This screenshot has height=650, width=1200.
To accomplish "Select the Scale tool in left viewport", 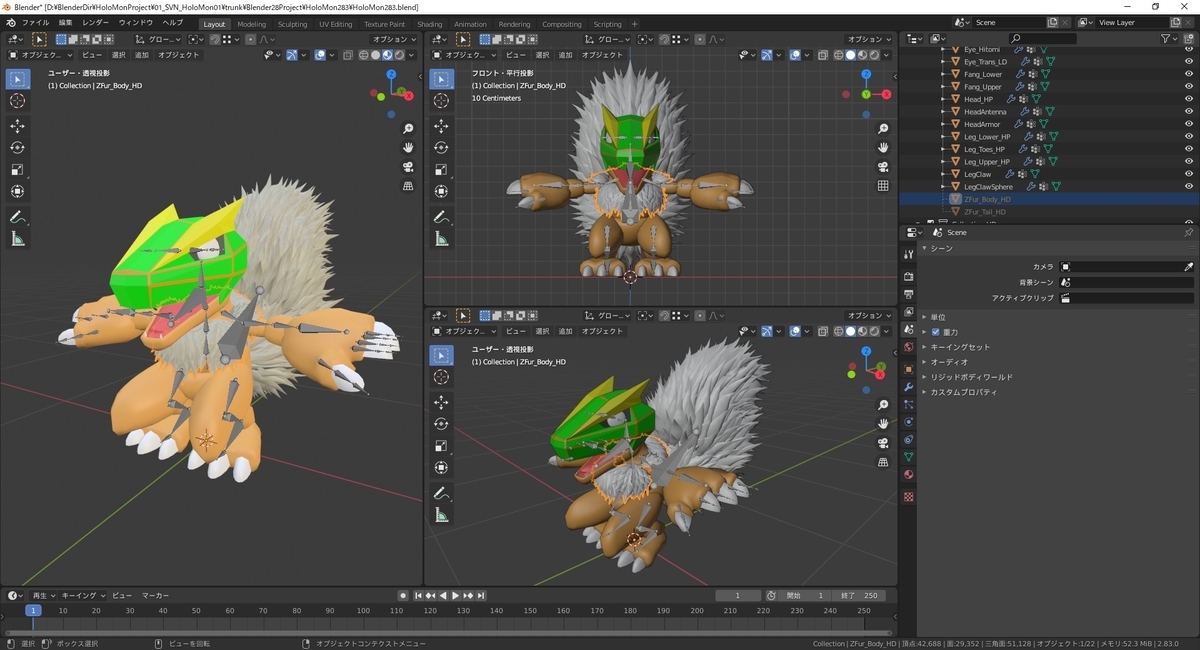I will 18,170.
